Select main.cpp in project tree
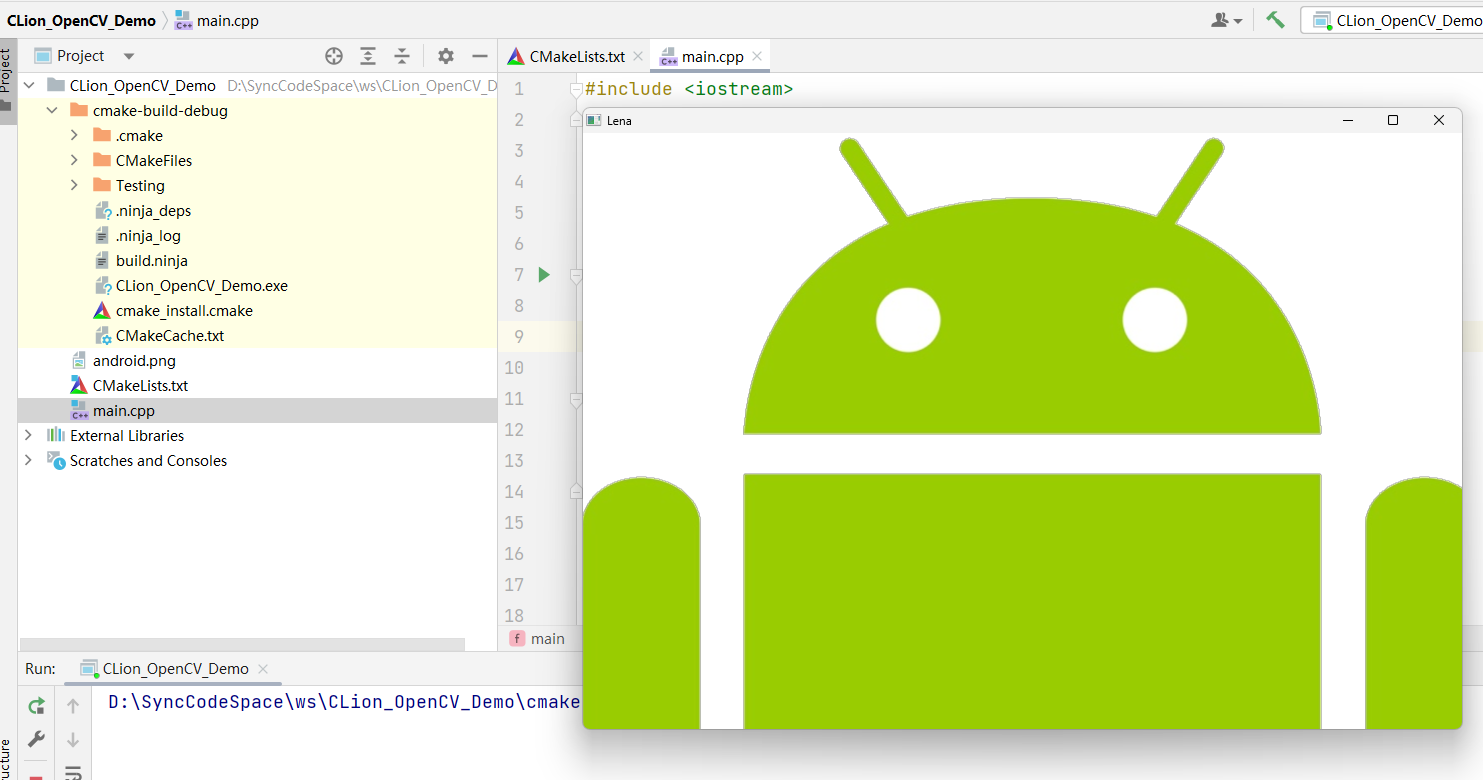This screenshot has width=1483, height=780. [x=123, y=410]
